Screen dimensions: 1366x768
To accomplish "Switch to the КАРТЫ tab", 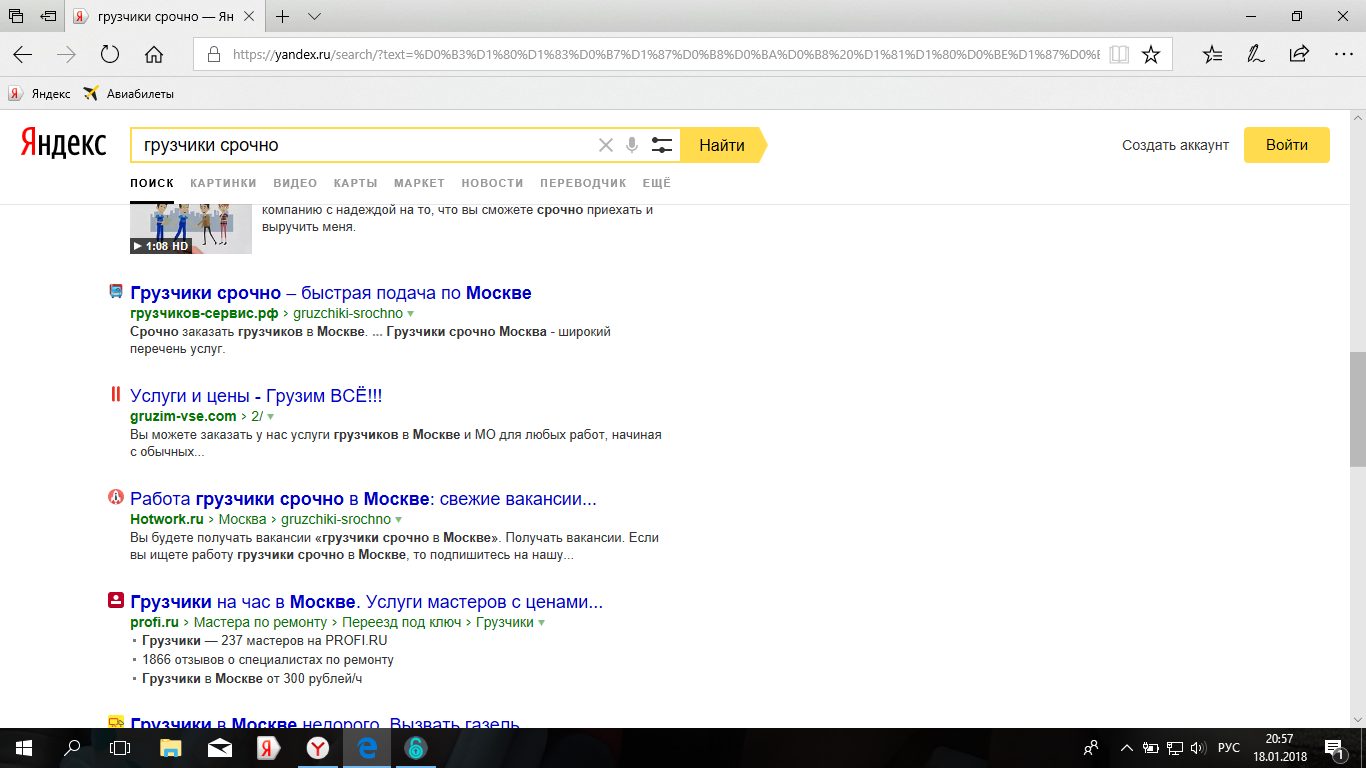I will coord(356,183).
